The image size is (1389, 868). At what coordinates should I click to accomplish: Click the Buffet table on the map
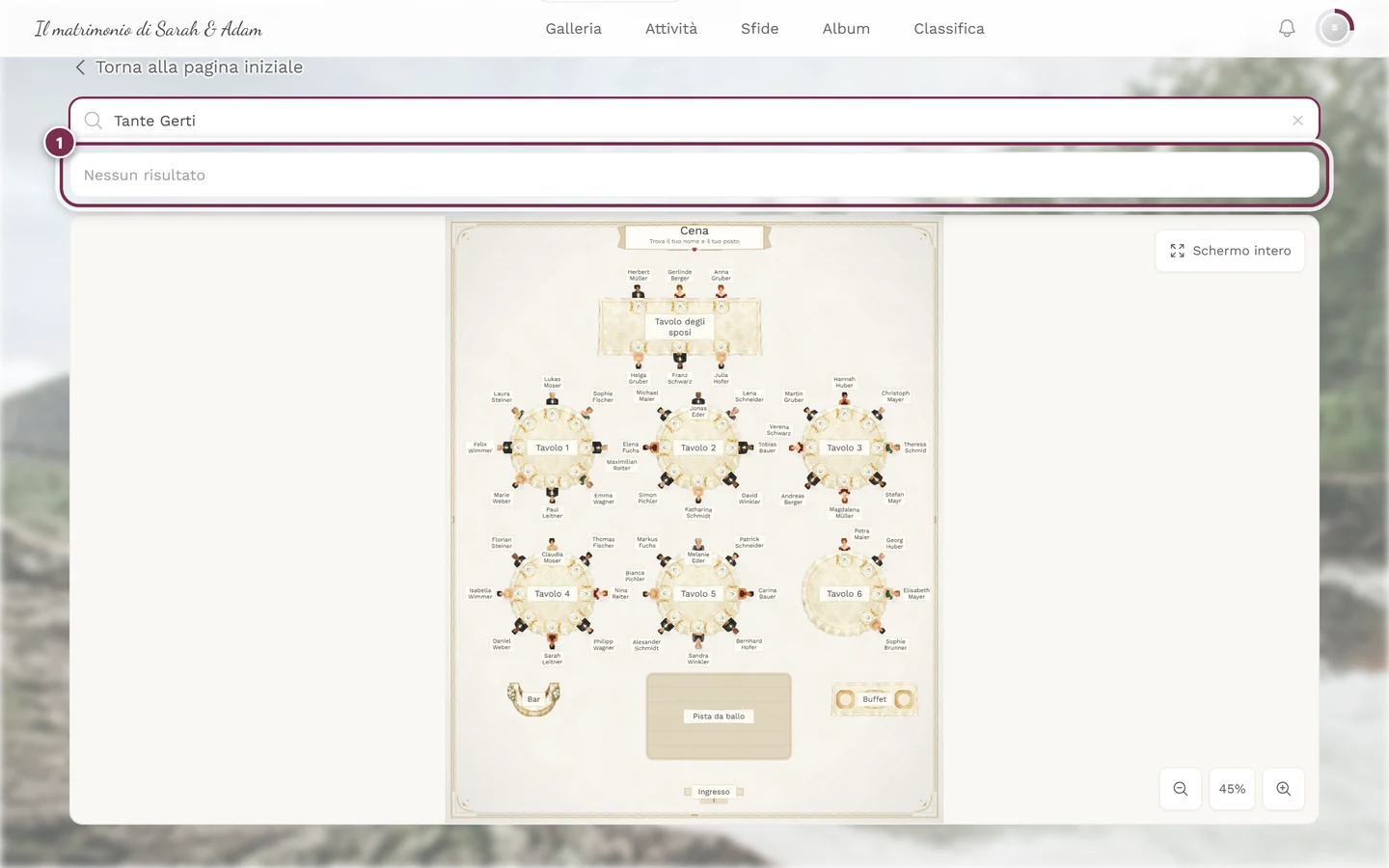[x=874, y=699]
